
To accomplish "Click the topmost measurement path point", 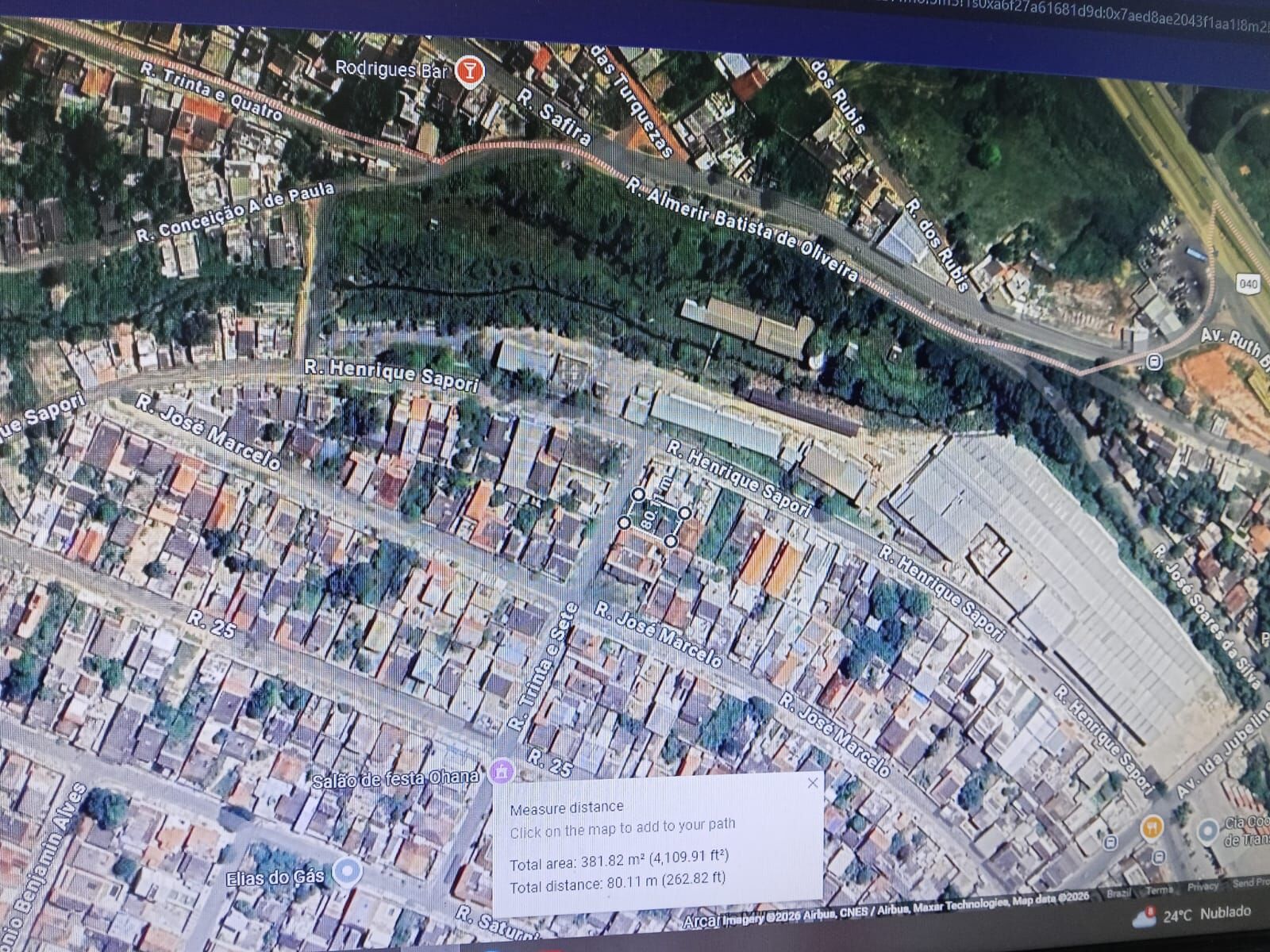I will 638,494.
